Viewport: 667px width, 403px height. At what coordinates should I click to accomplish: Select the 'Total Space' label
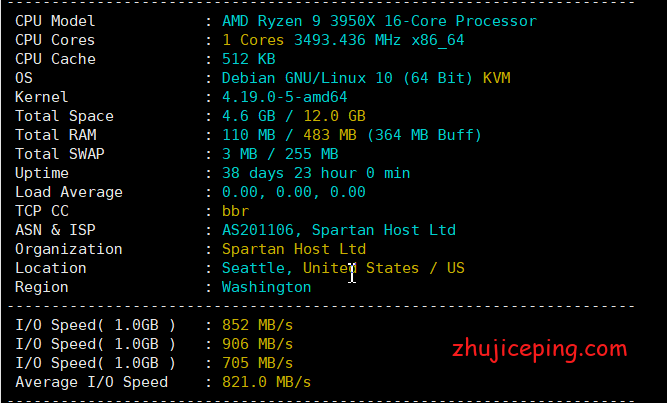64,116
